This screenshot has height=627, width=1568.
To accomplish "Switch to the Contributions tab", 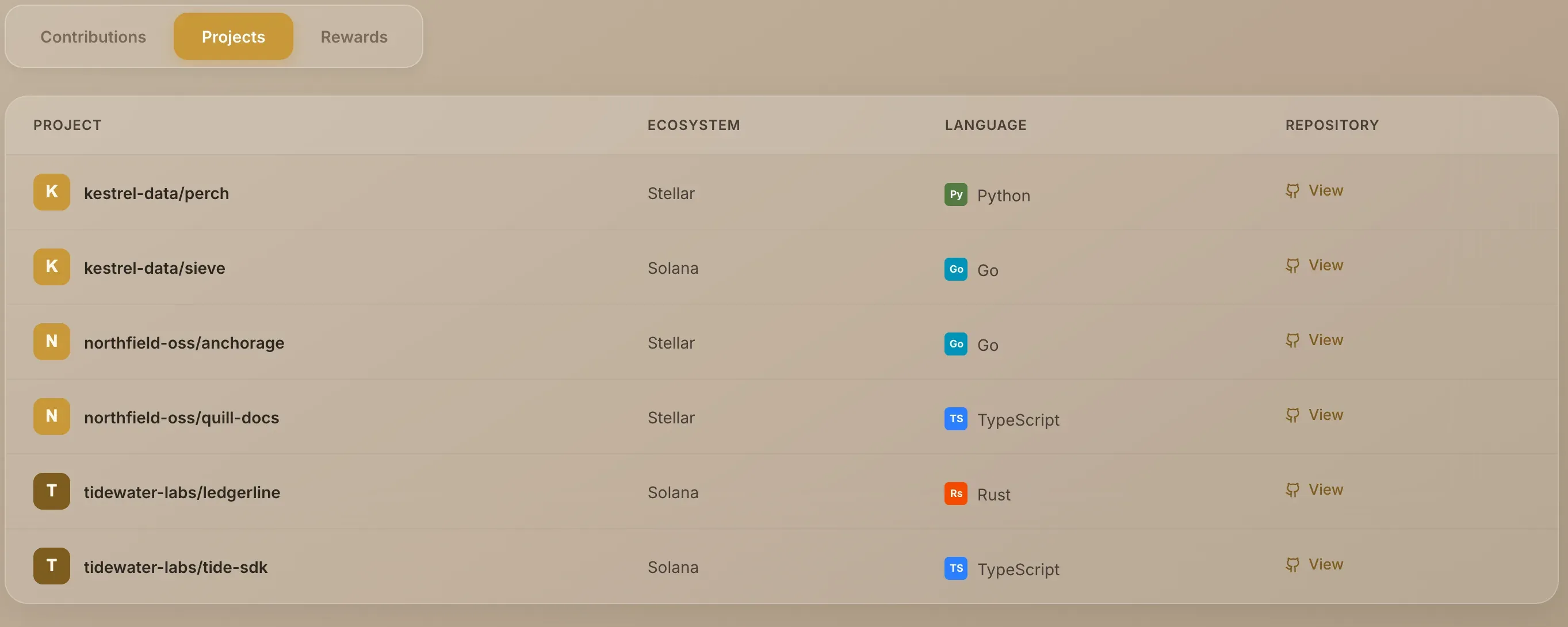I will tap(93, 36).
